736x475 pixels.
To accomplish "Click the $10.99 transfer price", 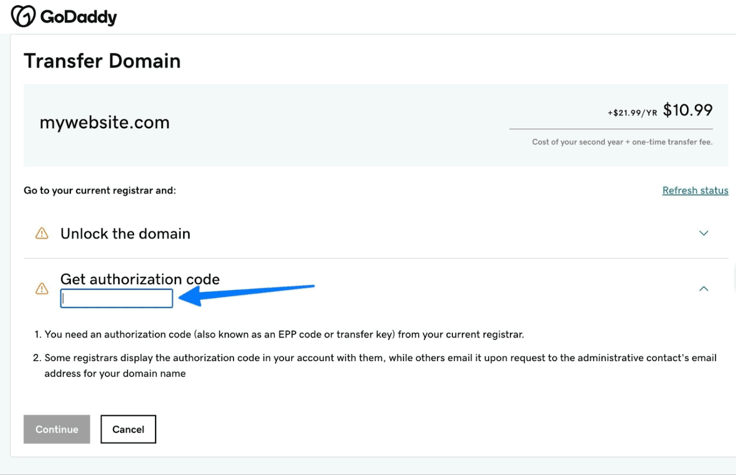I will [688, 110].
